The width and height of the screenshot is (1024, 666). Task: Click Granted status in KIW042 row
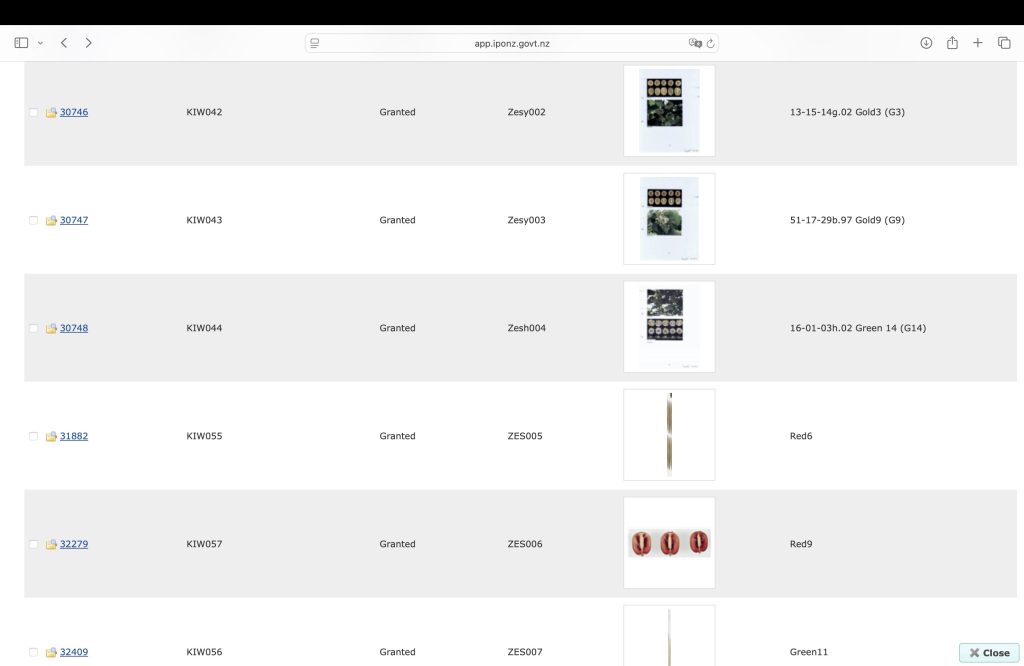pos(397,112)
